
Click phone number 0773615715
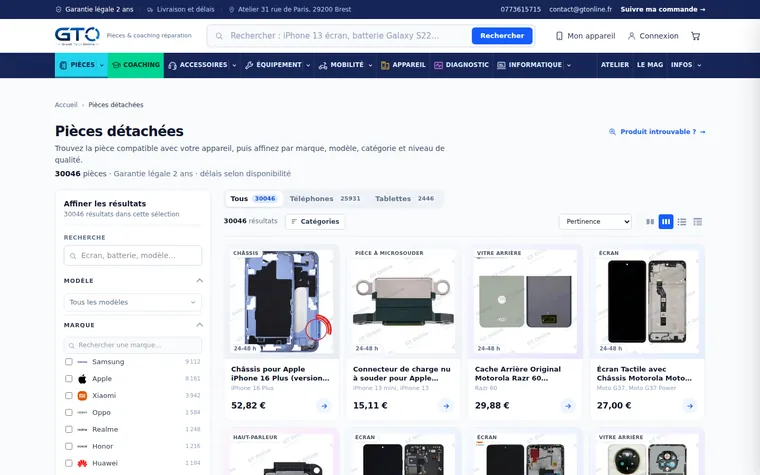coord(521,9)
